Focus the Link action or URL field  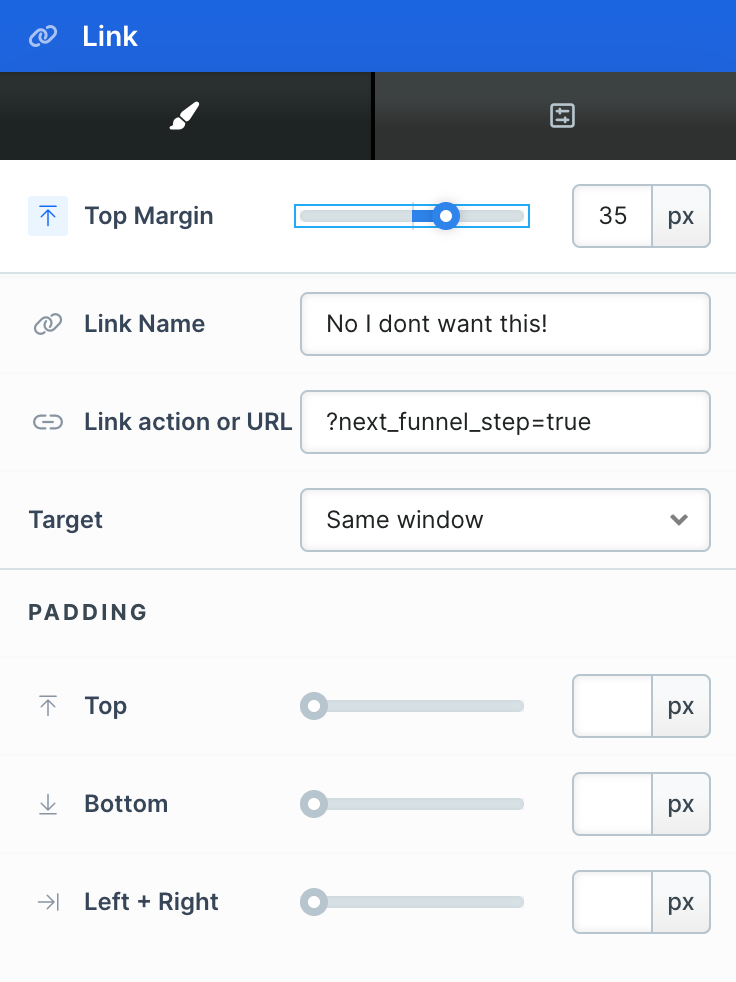(505, 422)
